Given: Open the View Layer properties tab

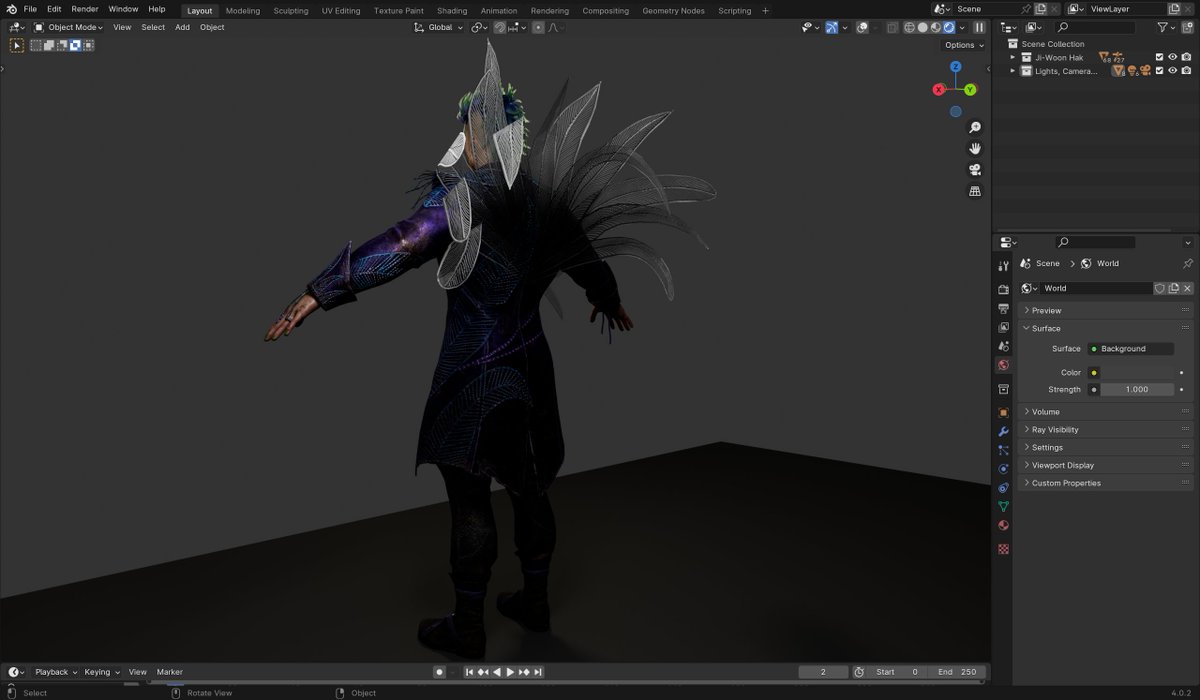Looking at the screenshot, I should click(x=1003, y=327).
